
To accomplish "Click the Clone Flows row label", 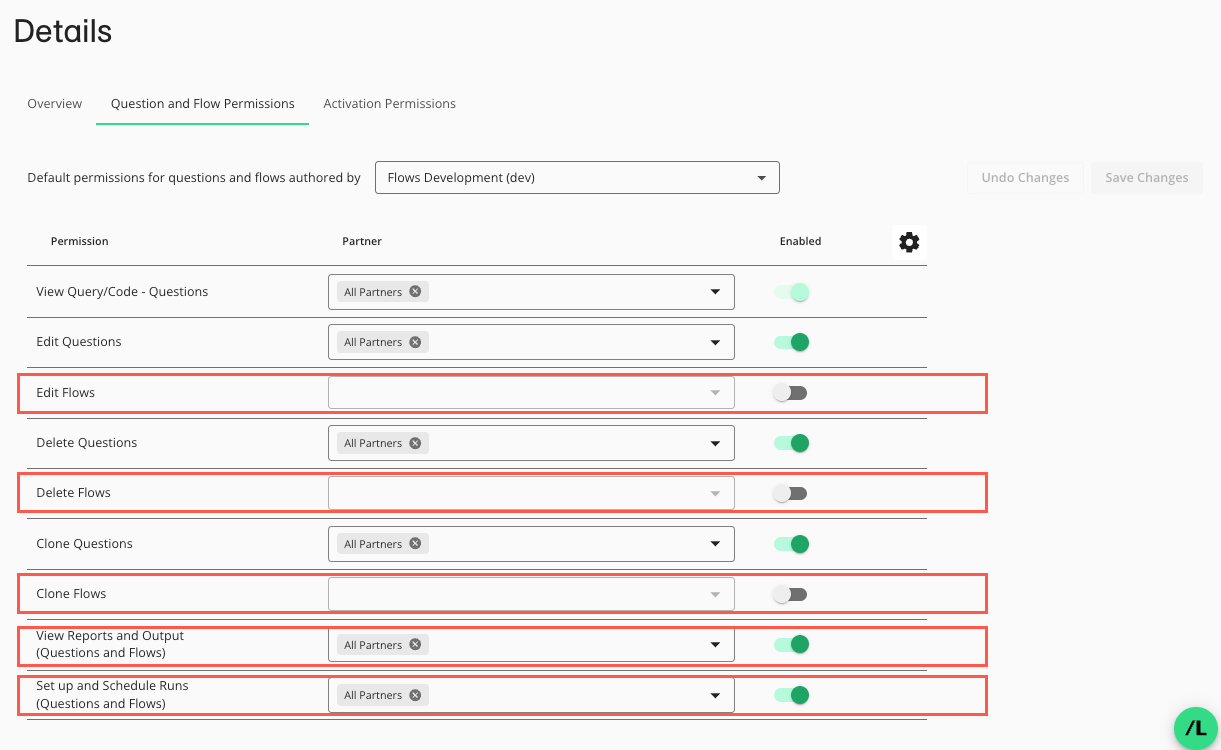I will pos(71,594).
